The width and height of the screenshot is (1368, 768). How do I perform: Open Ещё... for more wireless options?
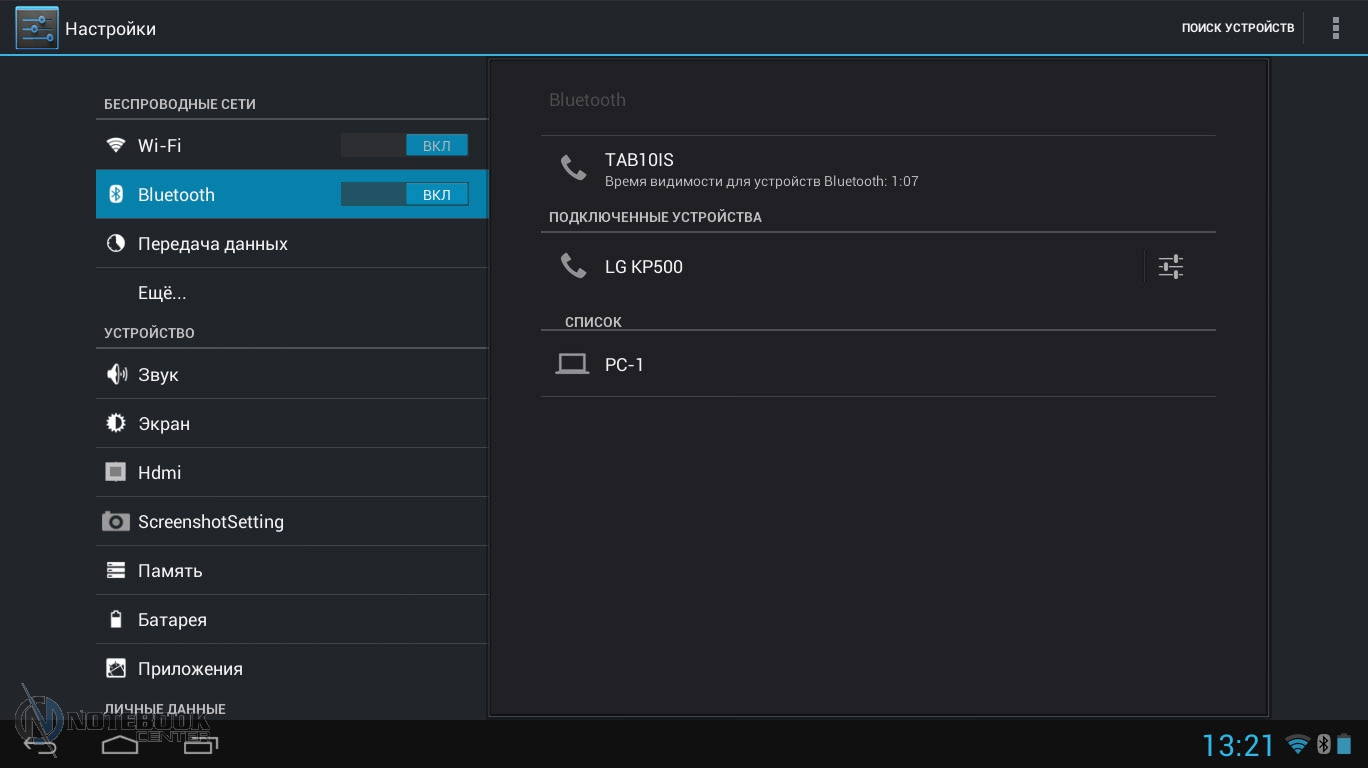coord(162,293)
